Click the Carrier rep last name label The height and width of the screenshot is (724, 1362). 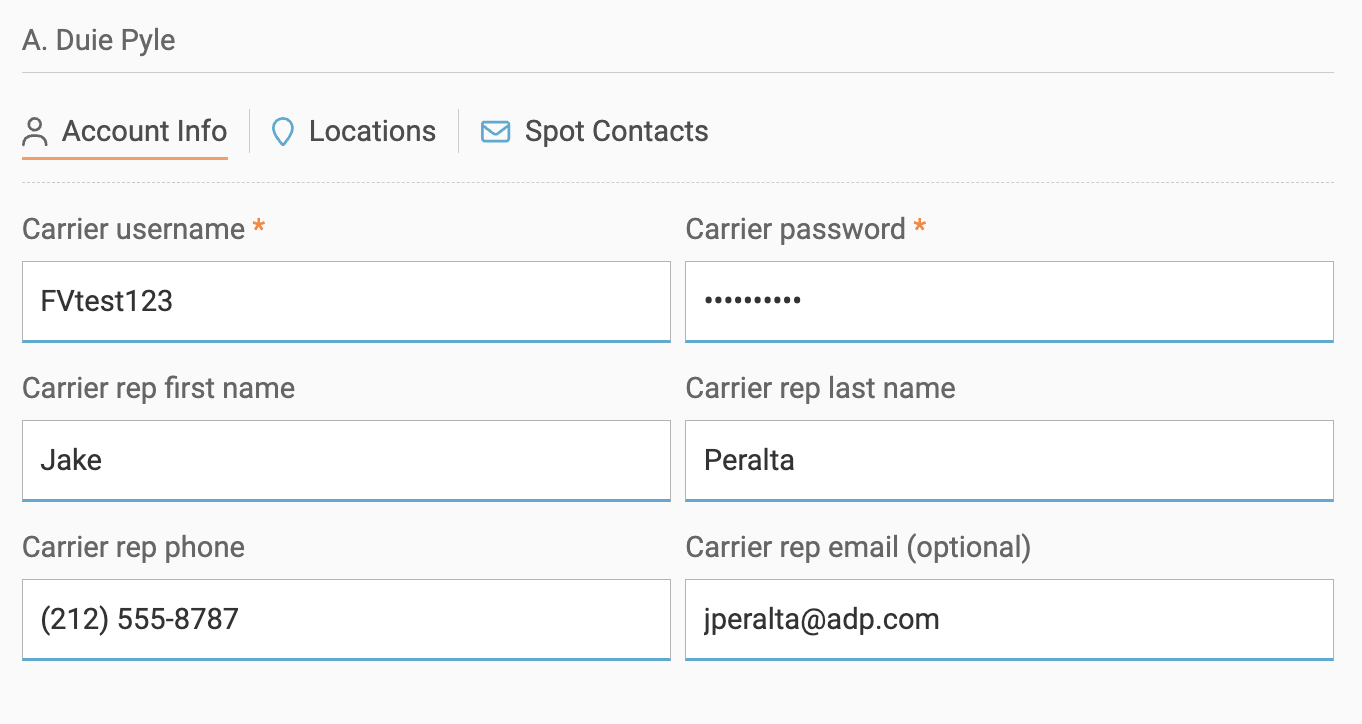coord(820,388)
